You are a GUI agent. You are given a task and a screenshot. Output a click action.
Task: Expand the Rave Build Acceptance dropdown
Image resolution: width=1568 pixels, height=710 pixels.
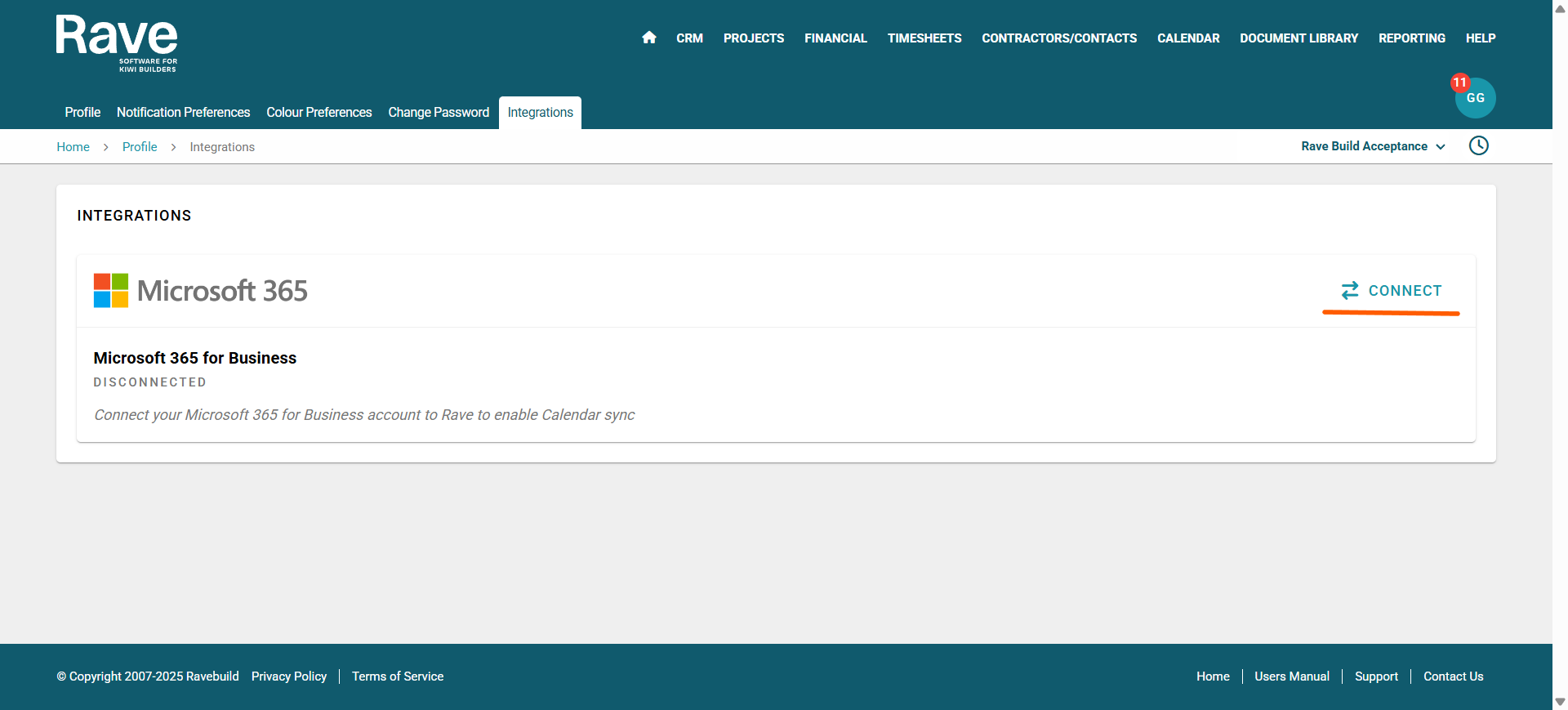[x=1374, y=146]
